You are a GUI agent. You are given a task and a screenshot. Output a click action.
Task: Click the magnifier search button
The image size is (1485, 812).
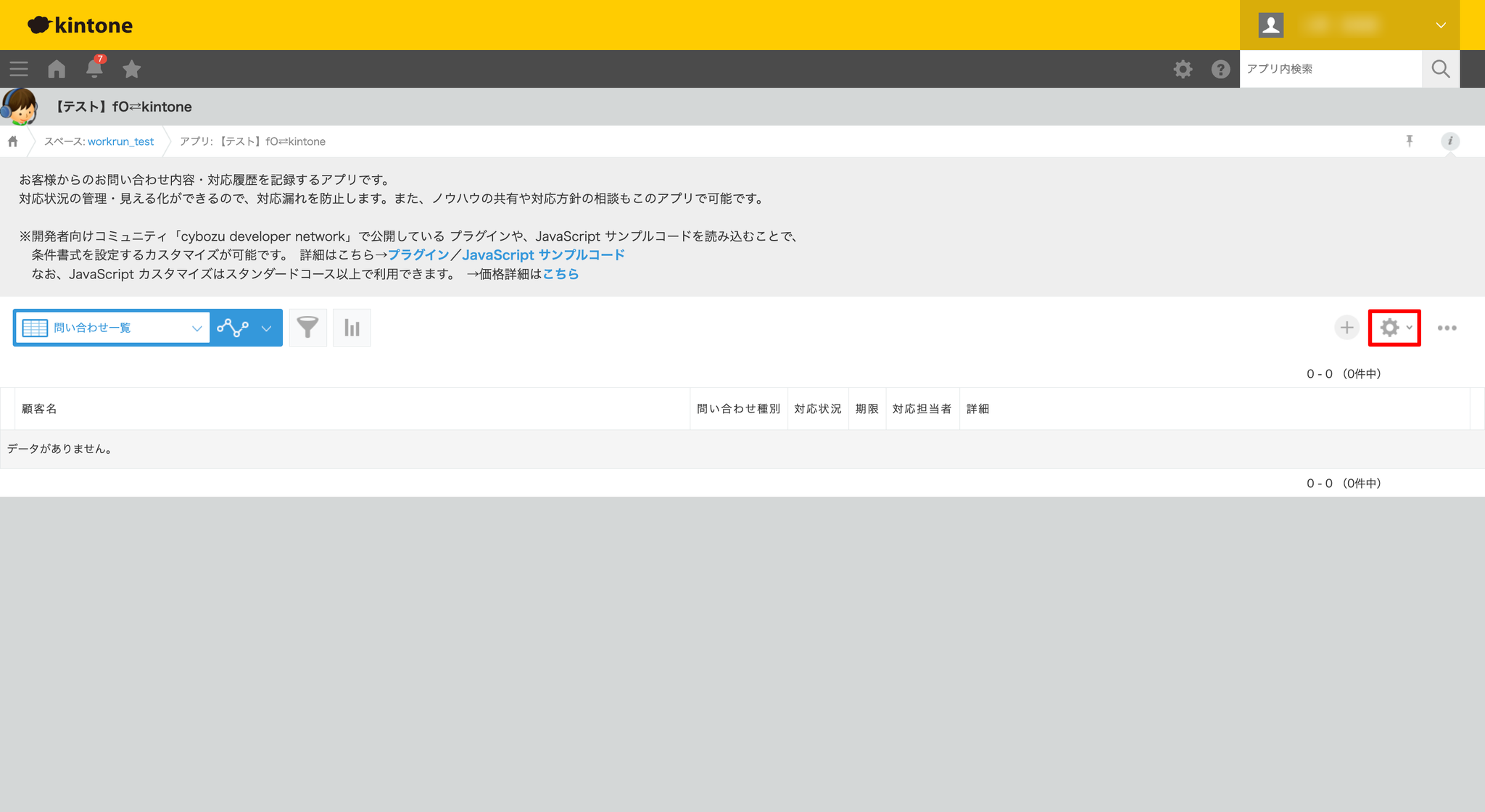(x=1440, y=69)
